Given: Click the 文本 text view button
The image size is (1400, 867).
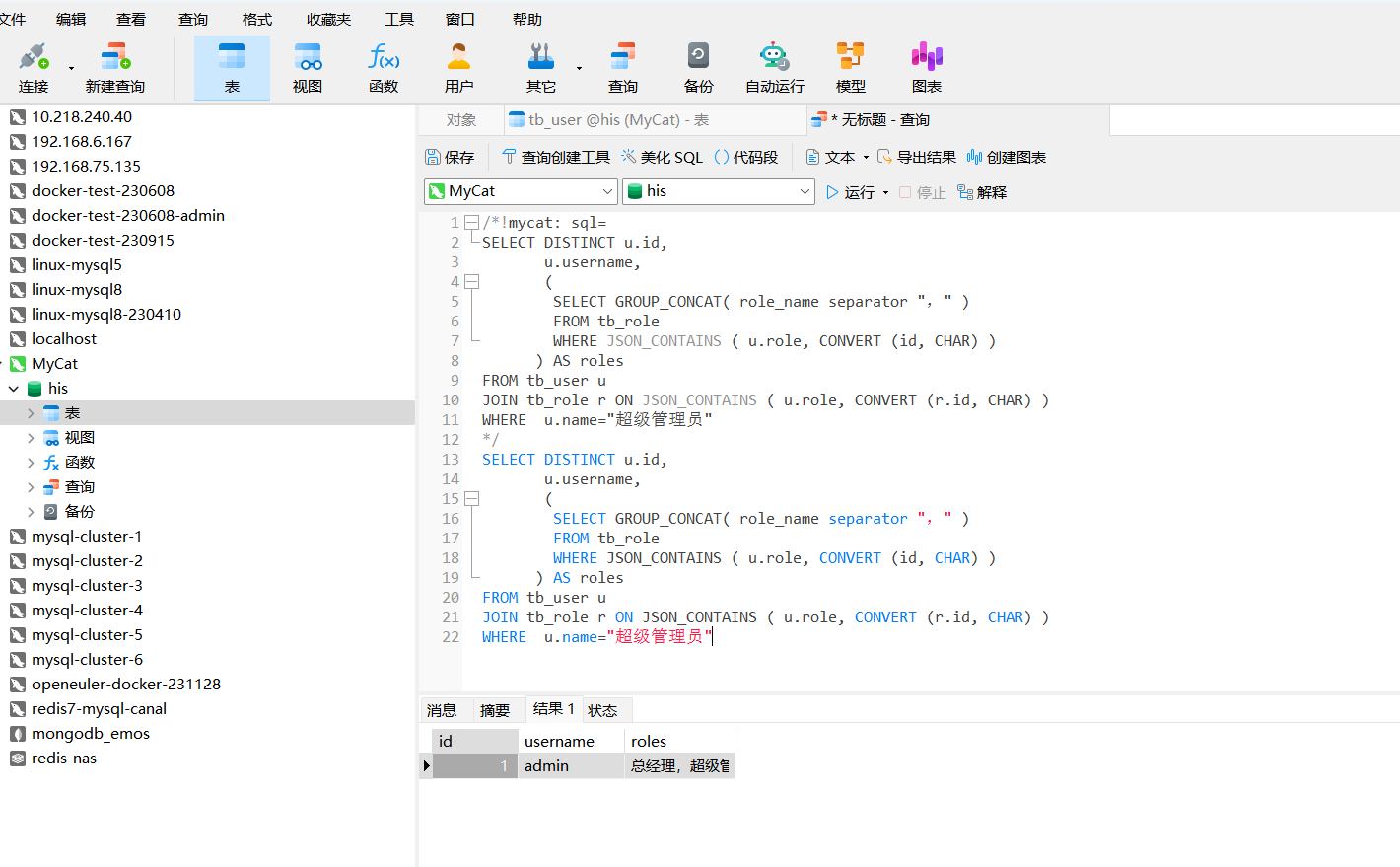Looking at the screenshot, I should pyautogui.click(x=830, y=157).
